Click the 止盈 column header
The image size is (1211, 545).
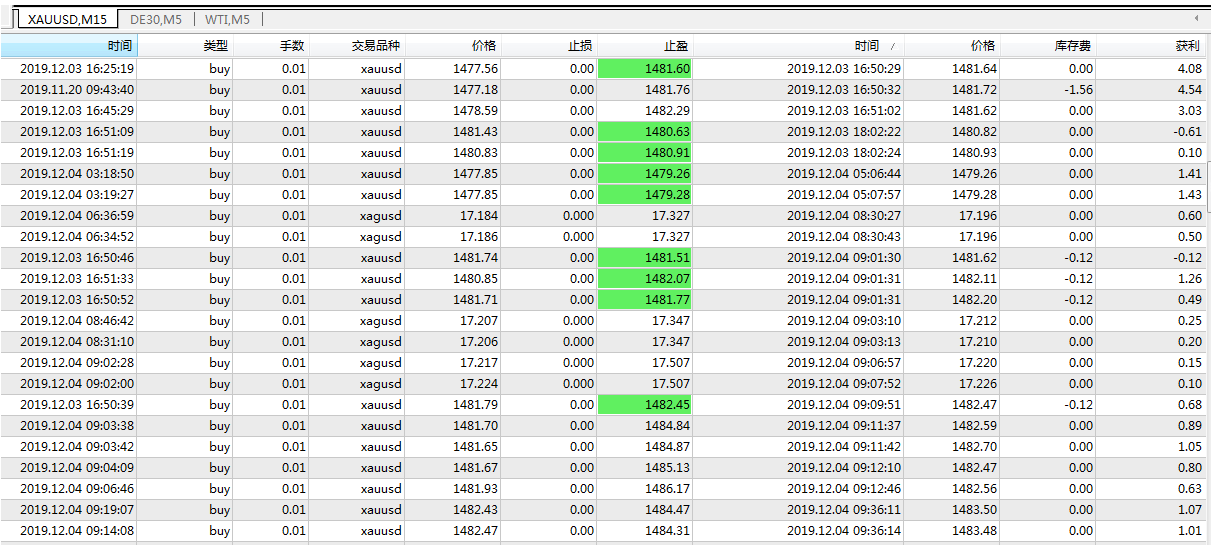click(x=676, y=46)
